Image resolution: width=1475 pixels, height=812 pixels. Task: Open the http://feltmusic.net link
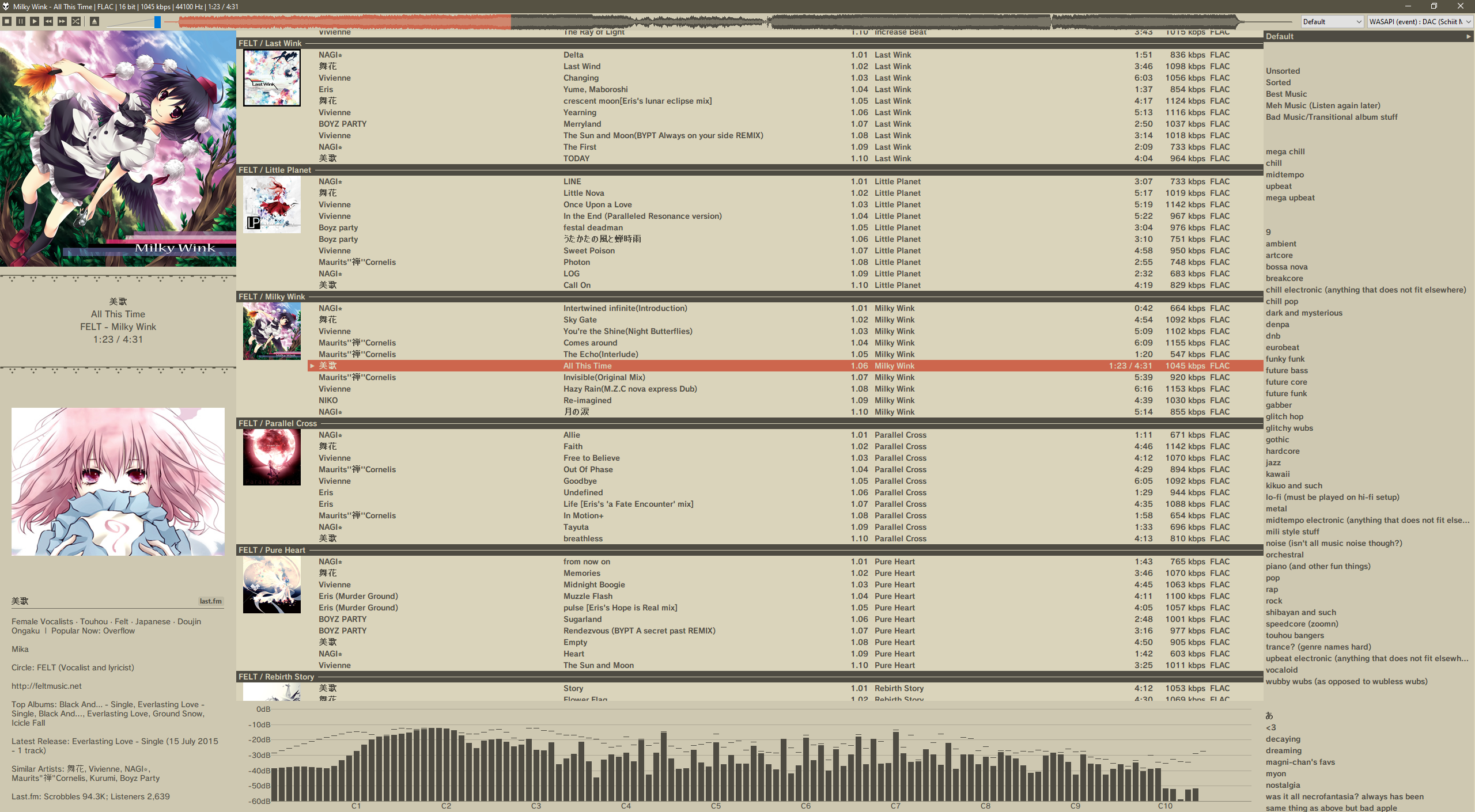pos(46,686)
